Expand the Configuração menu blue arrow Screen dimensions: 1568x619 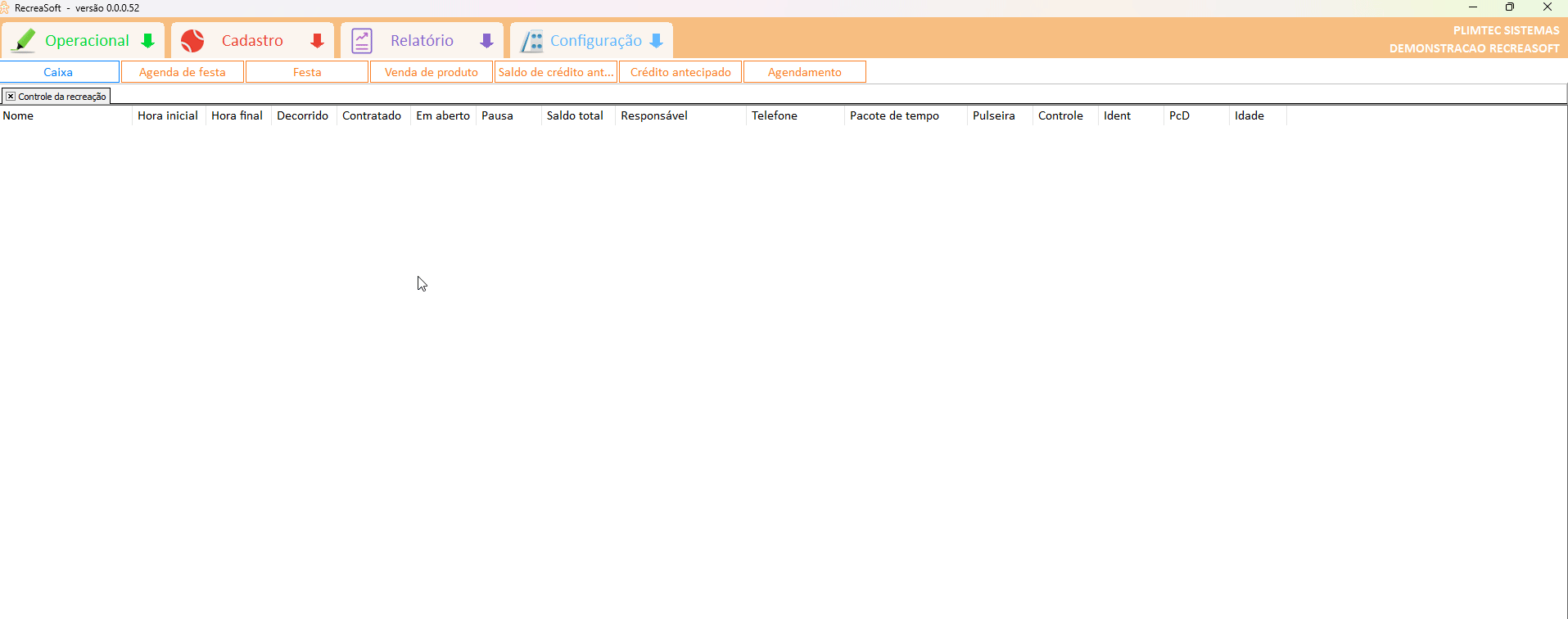coord(656,41)
